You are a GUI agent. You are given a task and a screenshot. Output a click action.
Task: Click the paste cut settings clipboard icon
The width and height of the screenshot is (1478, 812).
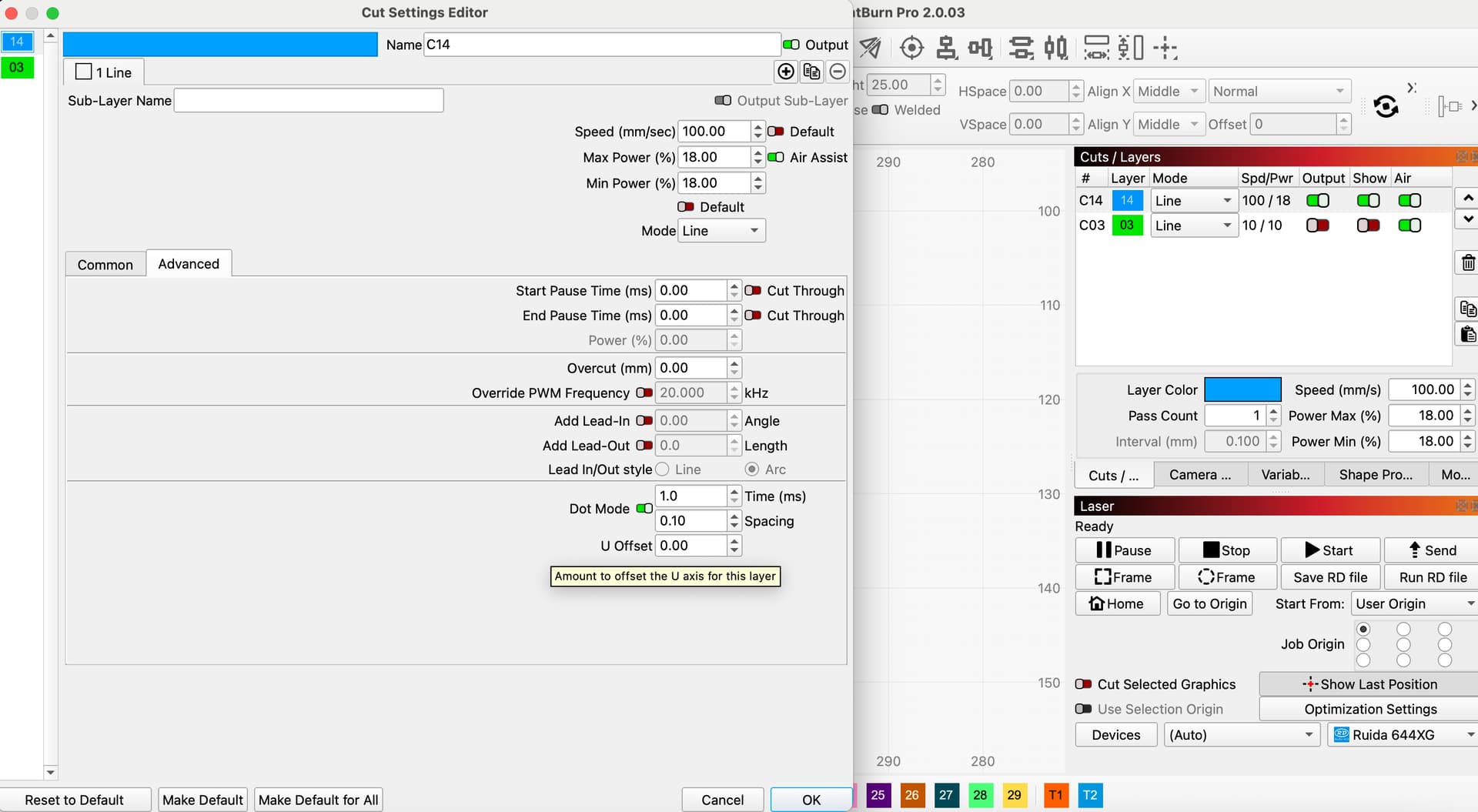point(1467,334)
